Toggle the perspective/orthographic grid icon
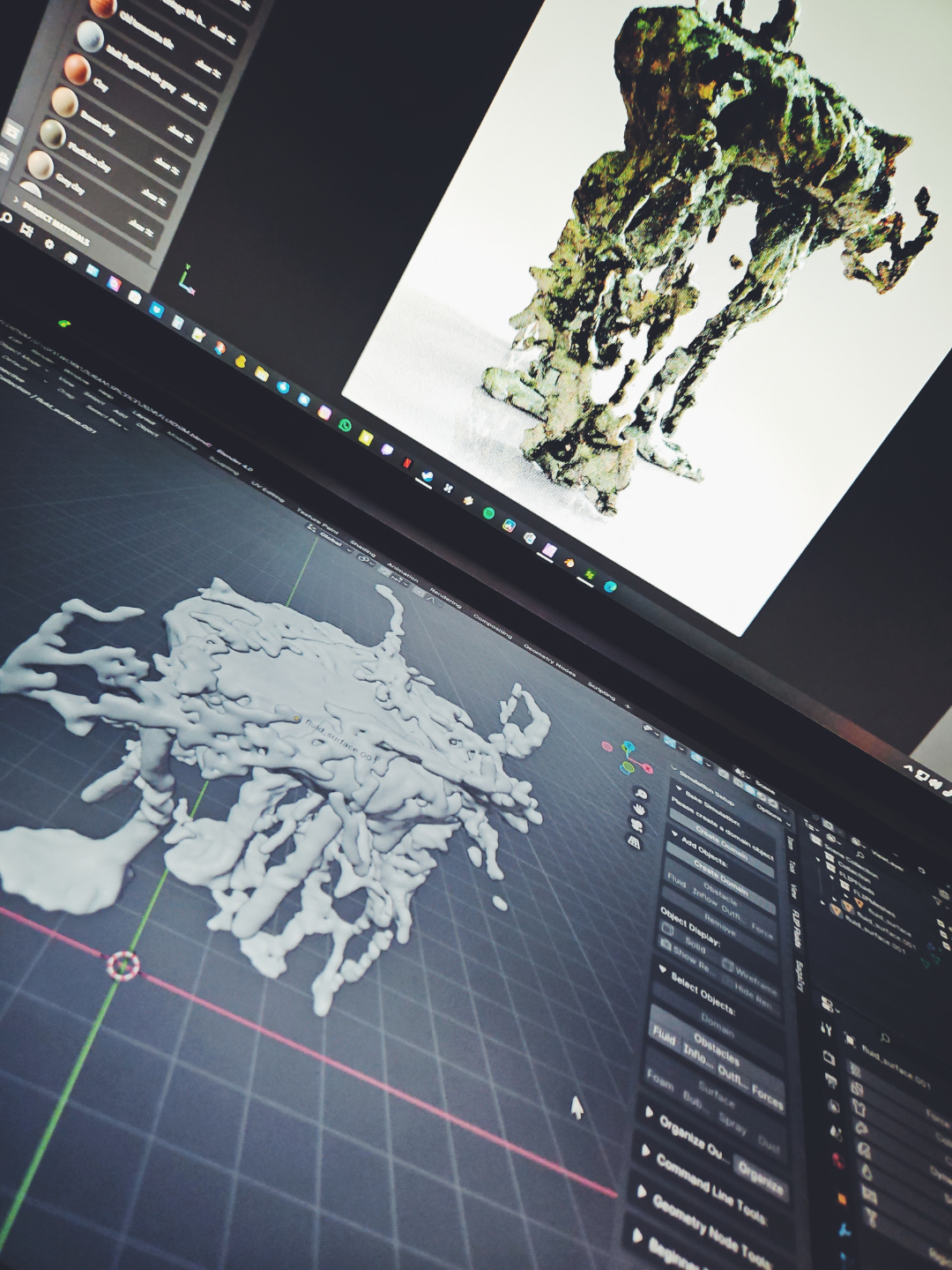 click(633, 842)
